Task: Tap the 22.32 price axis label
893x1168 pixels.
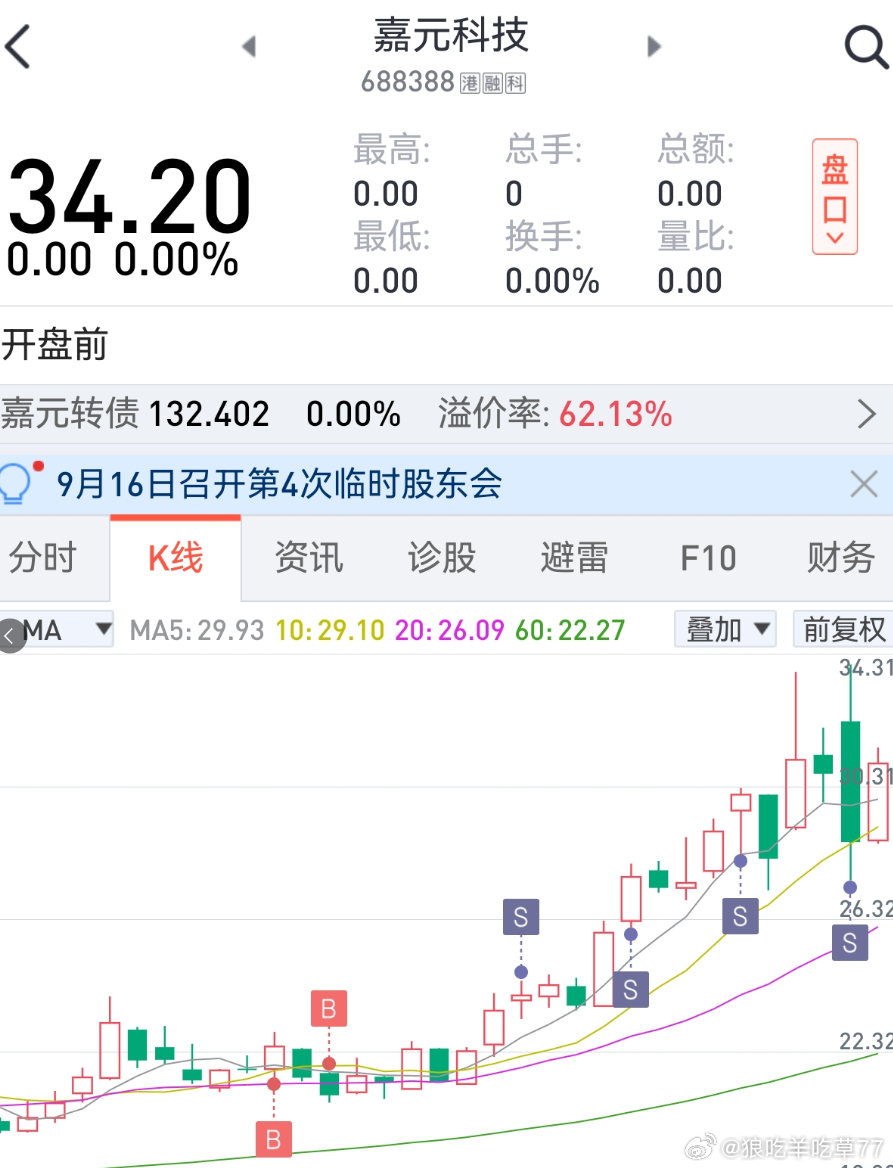Action: tap(865, 1041)
